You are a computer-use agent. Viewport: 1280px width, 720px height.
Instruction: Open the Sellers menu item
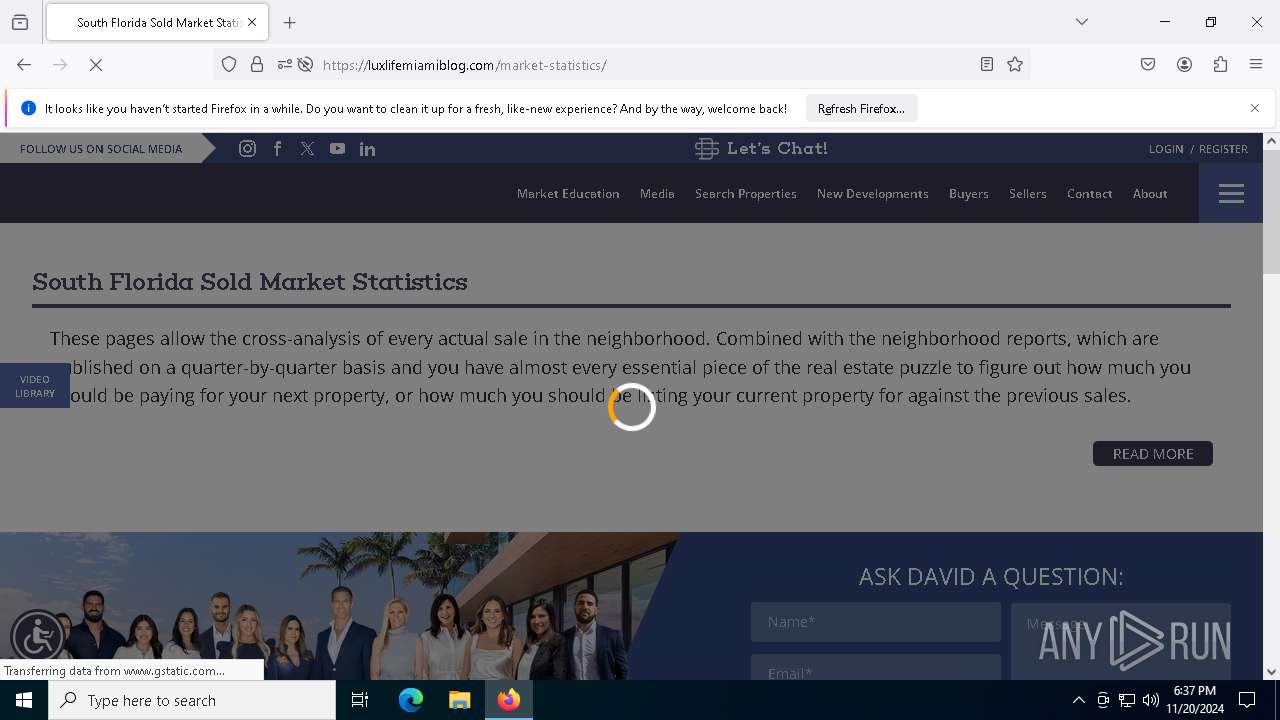click(x=1027, y=193)
